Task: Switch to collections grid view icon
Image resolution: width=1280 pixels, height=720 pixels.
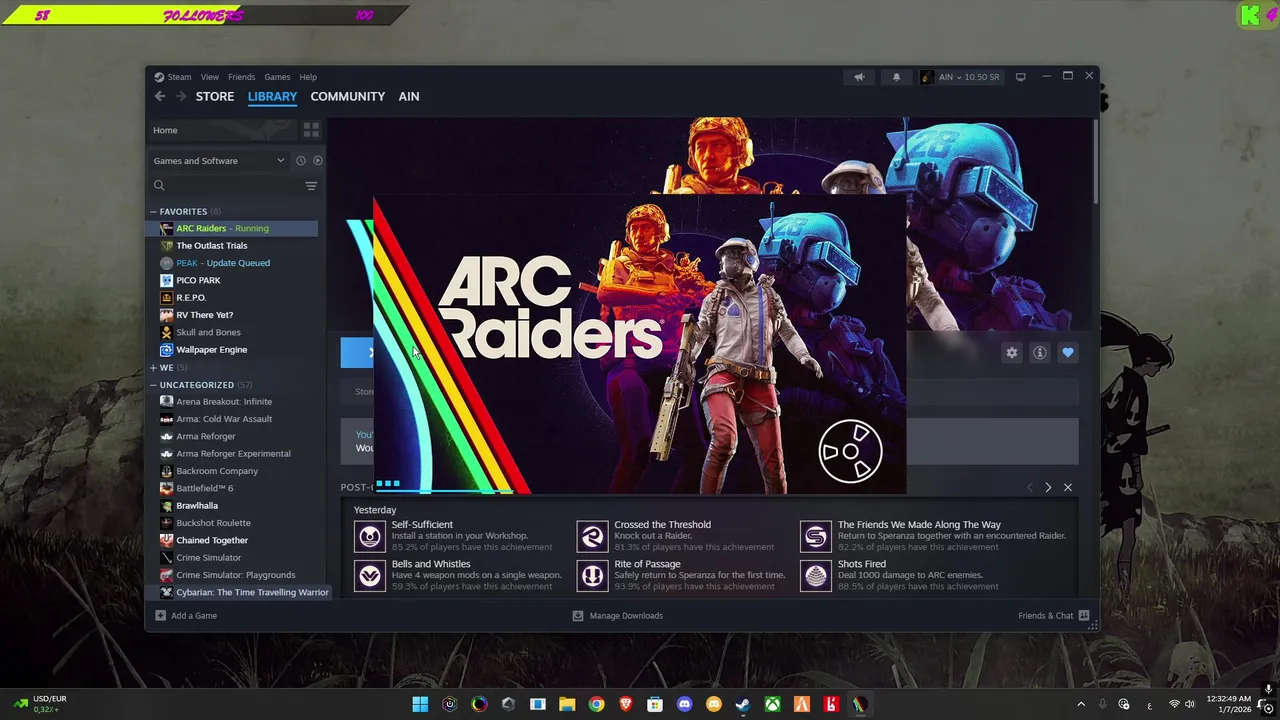Action: [311, 130]
